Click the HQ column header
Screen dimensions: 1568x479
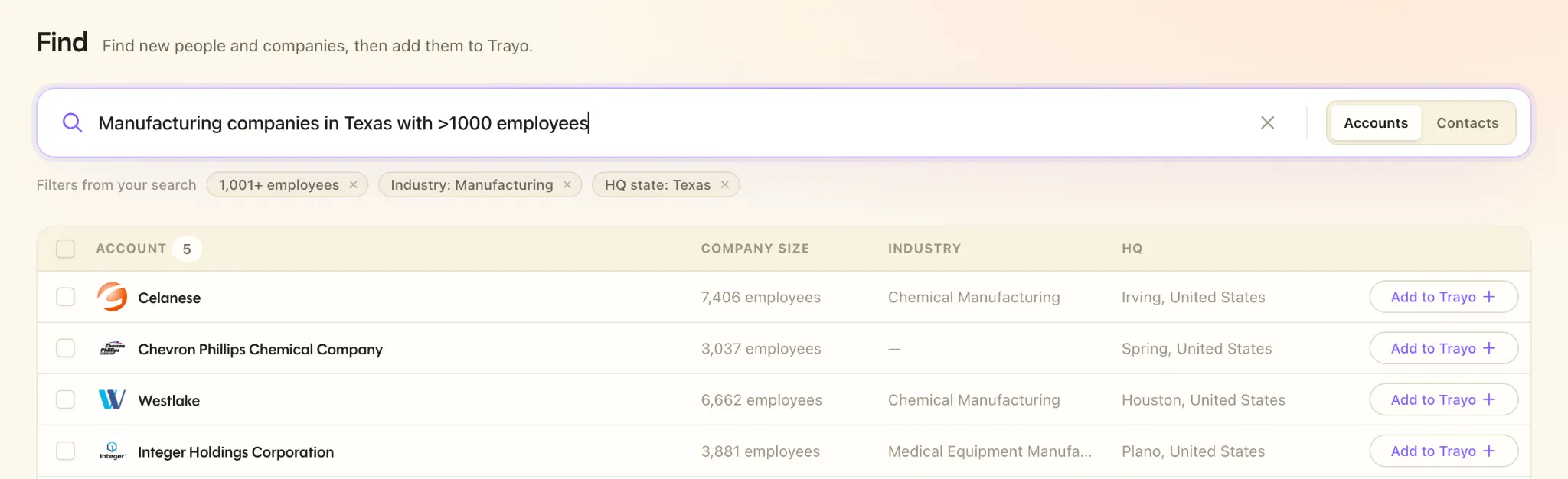[x=1132, y=249]
